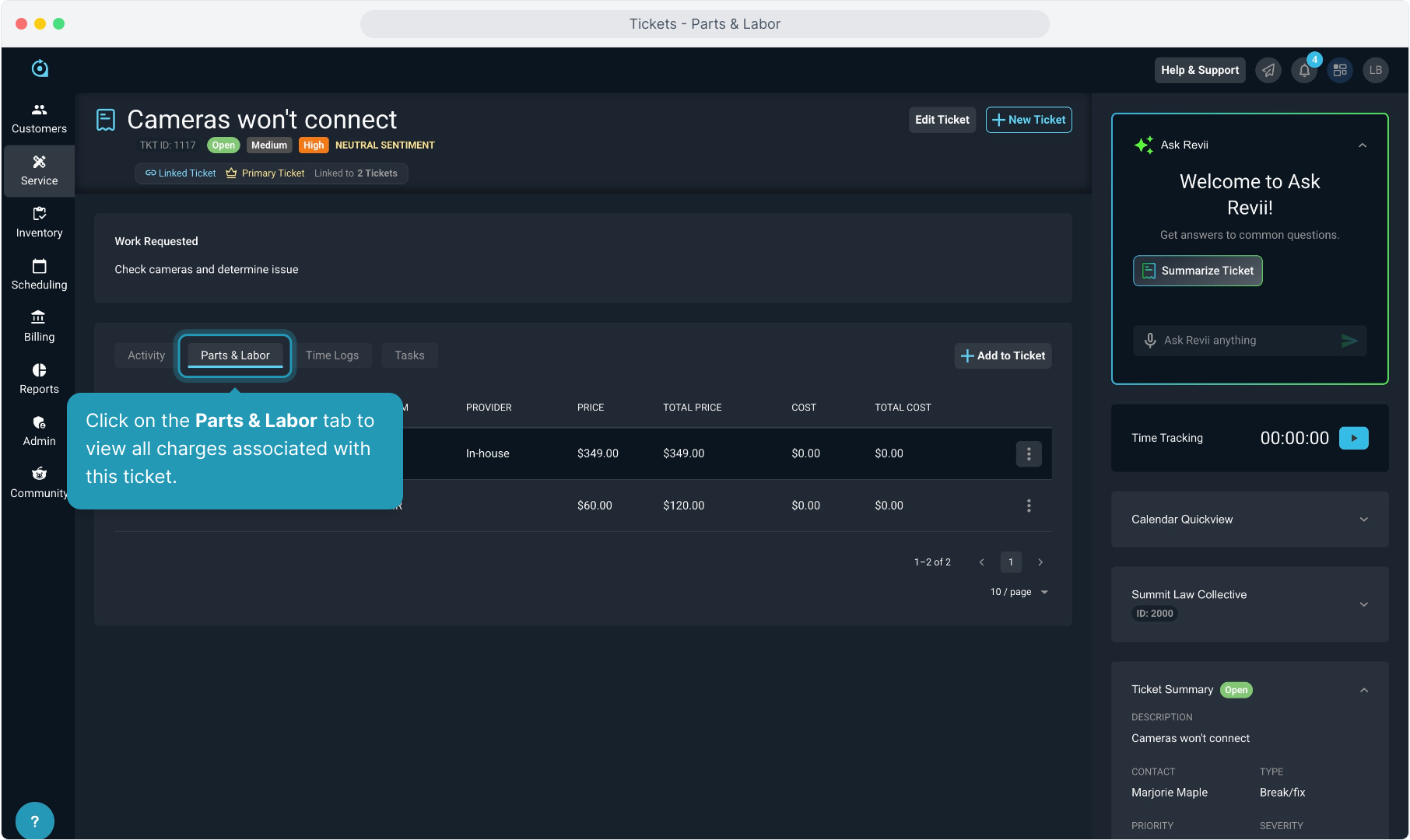Viewport: 1410px width, 840px height.
Task: Collapse the Ask Revii panel
Action: pos(1363,145)
